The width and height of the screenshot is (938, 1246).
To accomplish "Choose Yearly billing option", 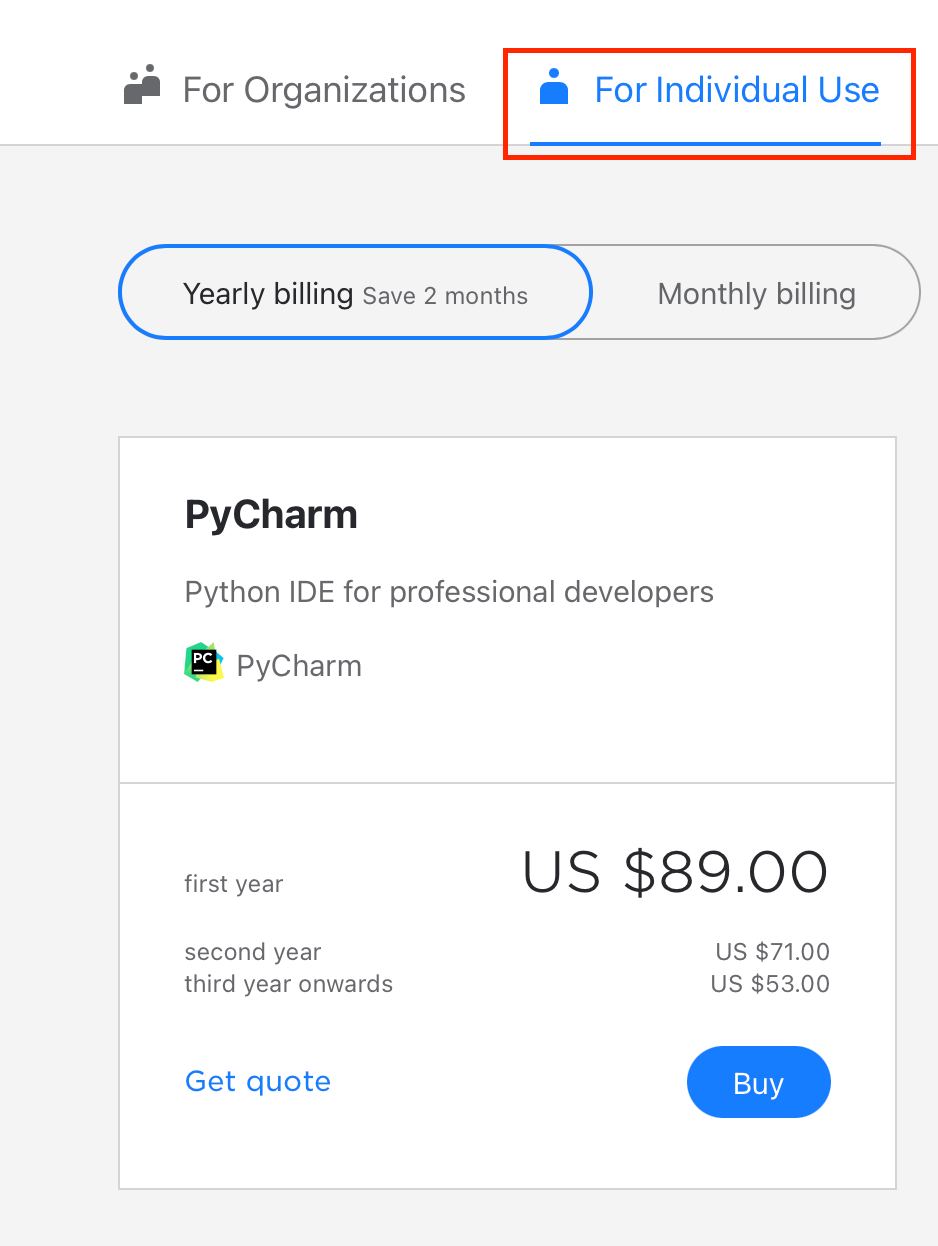I will point(268,294).
